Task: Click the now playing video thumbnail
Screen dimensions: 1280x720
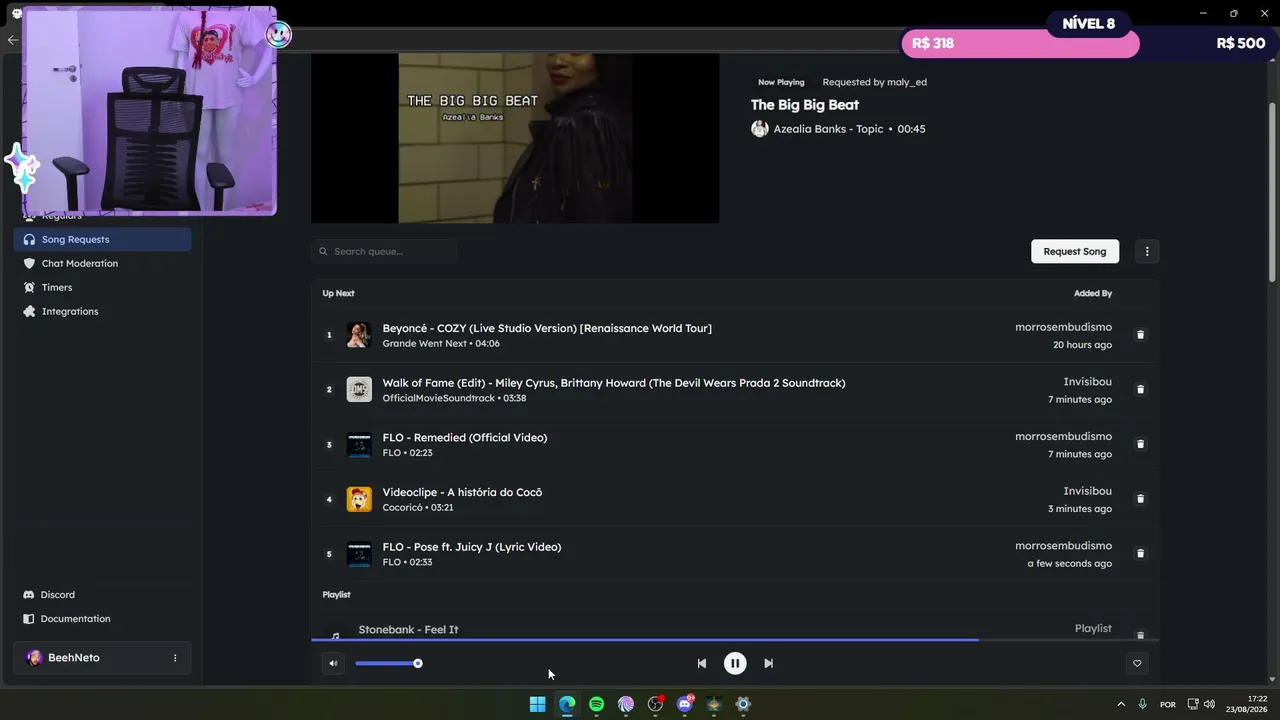Action: click(515, 138)
